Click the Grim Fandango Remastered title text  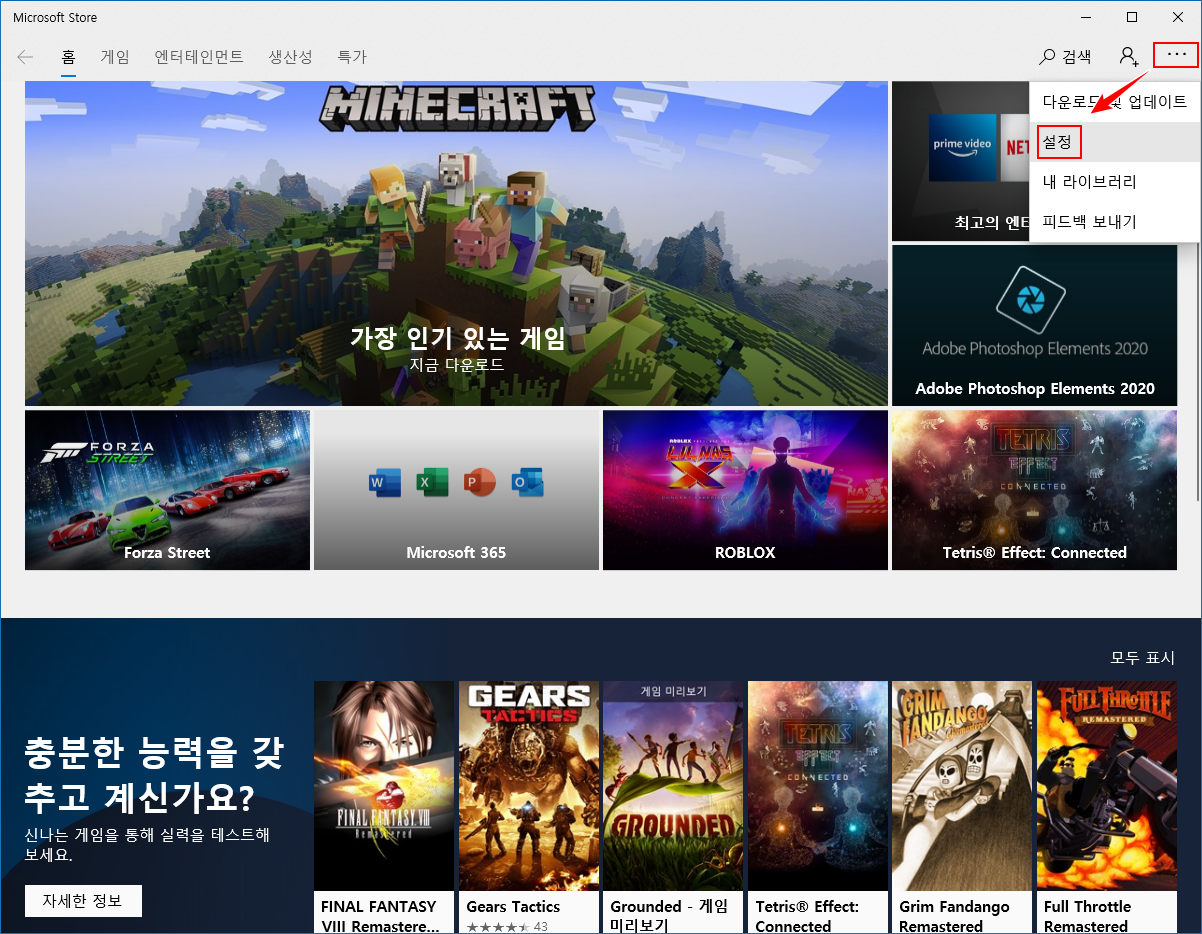pyautogui.click(x=954, y=916)
